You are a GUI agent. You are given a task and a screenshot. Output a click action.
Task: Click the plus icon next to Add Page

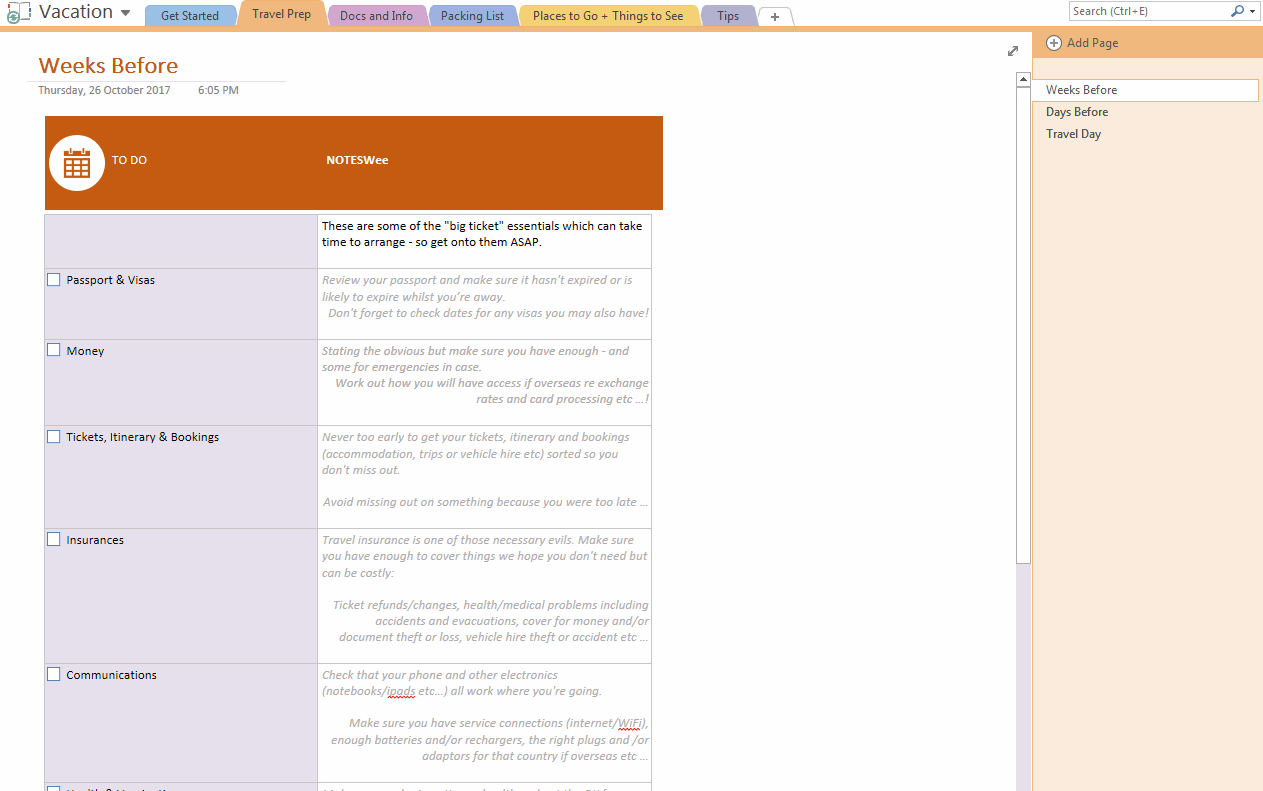point(1053,43)
